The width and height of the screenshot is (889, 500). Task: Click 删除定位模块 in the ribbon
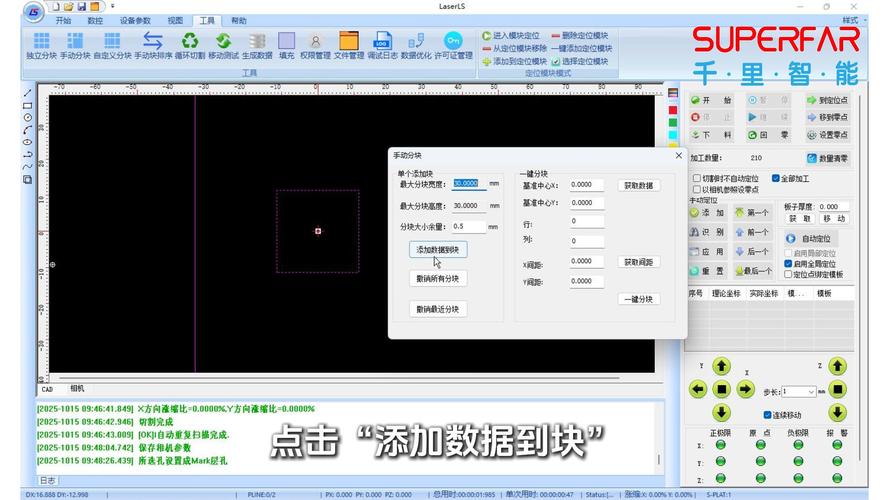click(579, 36)
